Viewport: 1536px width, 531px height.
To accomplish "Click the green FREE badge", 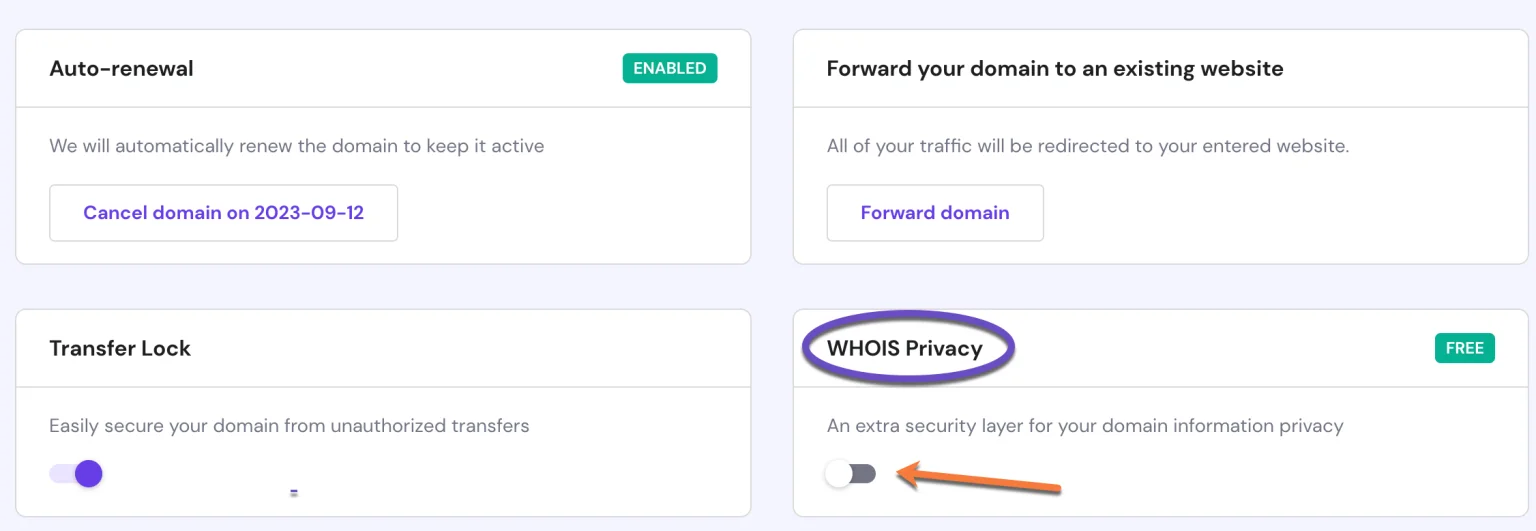I will [1464, 348].
